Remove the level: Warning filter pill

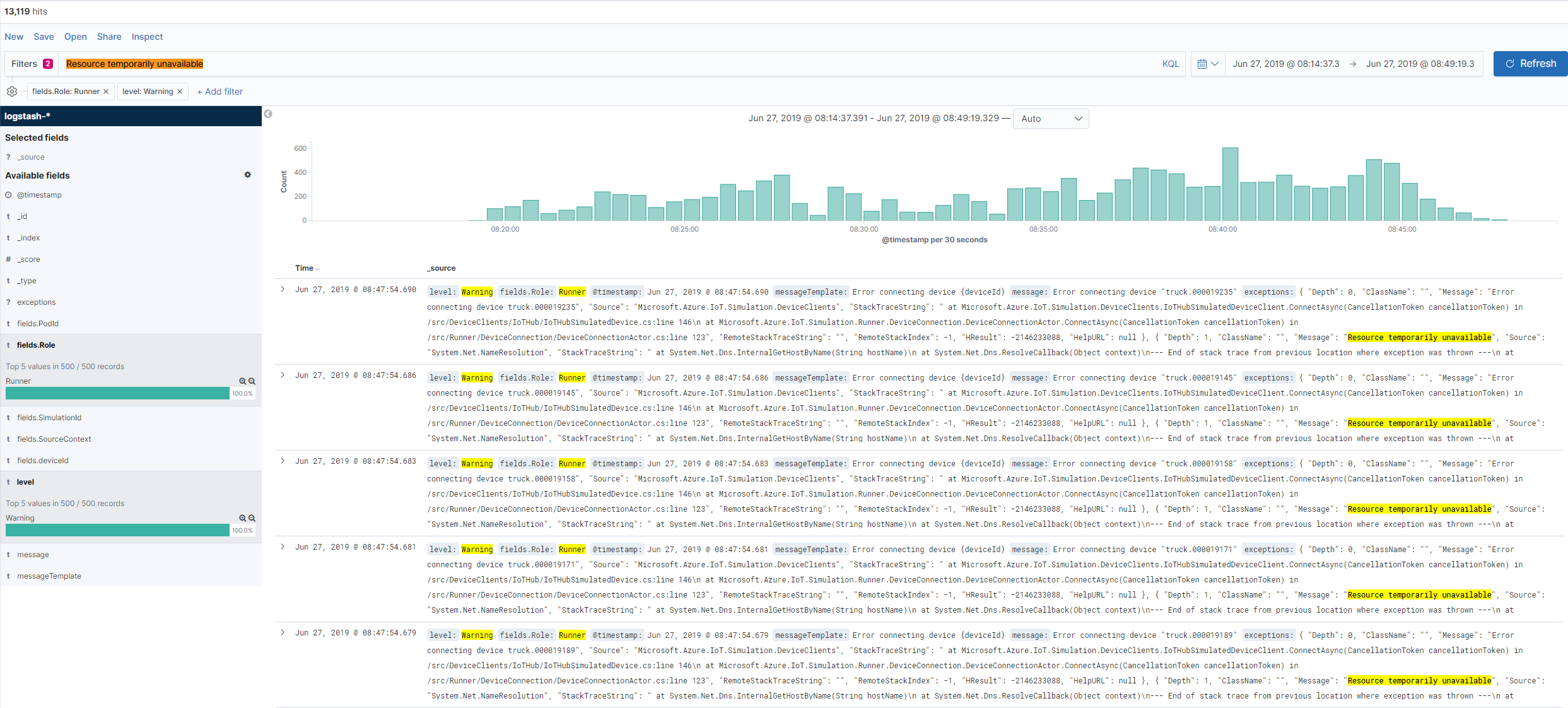179,91
